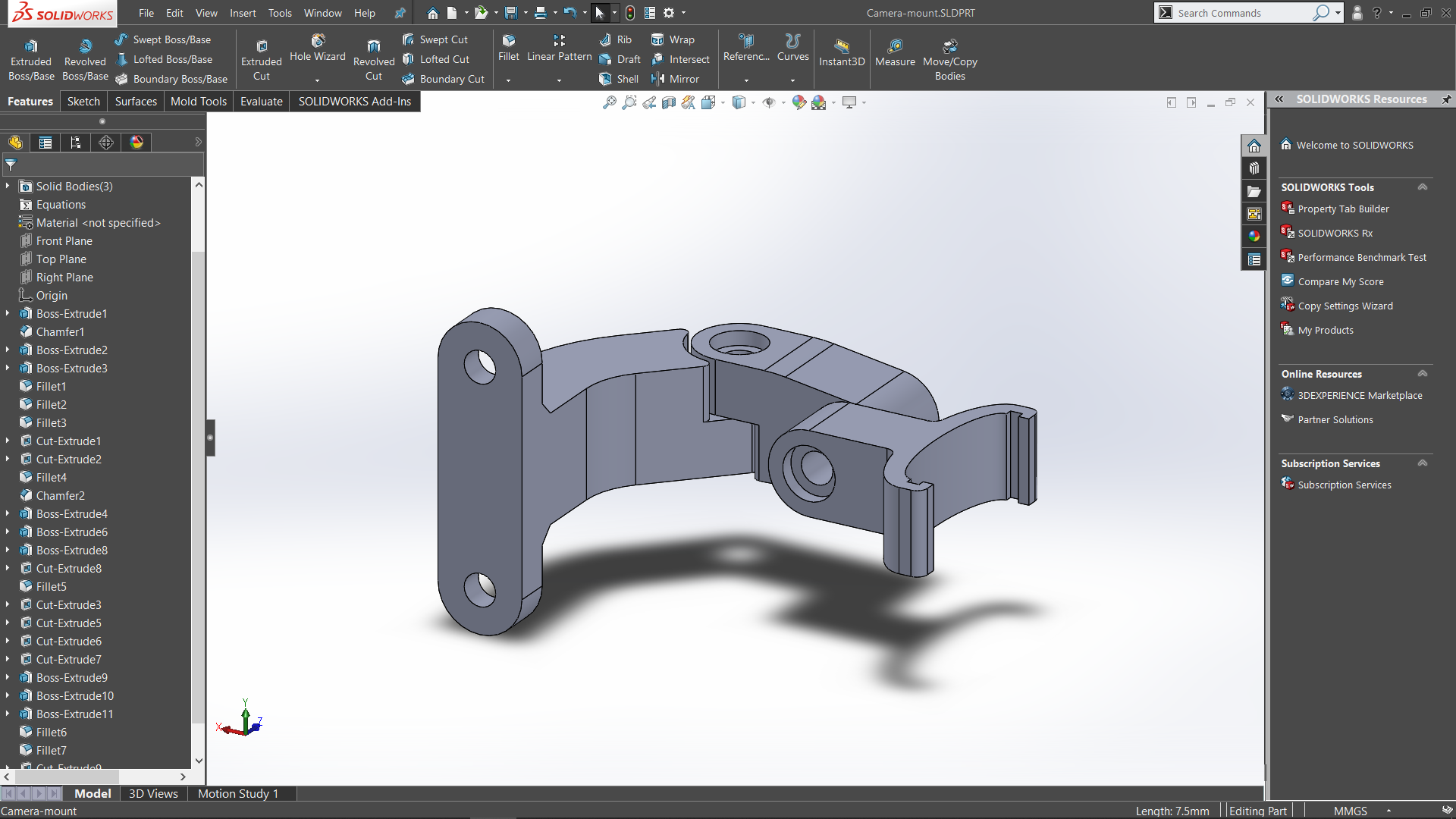Expand the Solid Bodies(3) folder
The image size is (1456, 819).
tap(8, 186)
